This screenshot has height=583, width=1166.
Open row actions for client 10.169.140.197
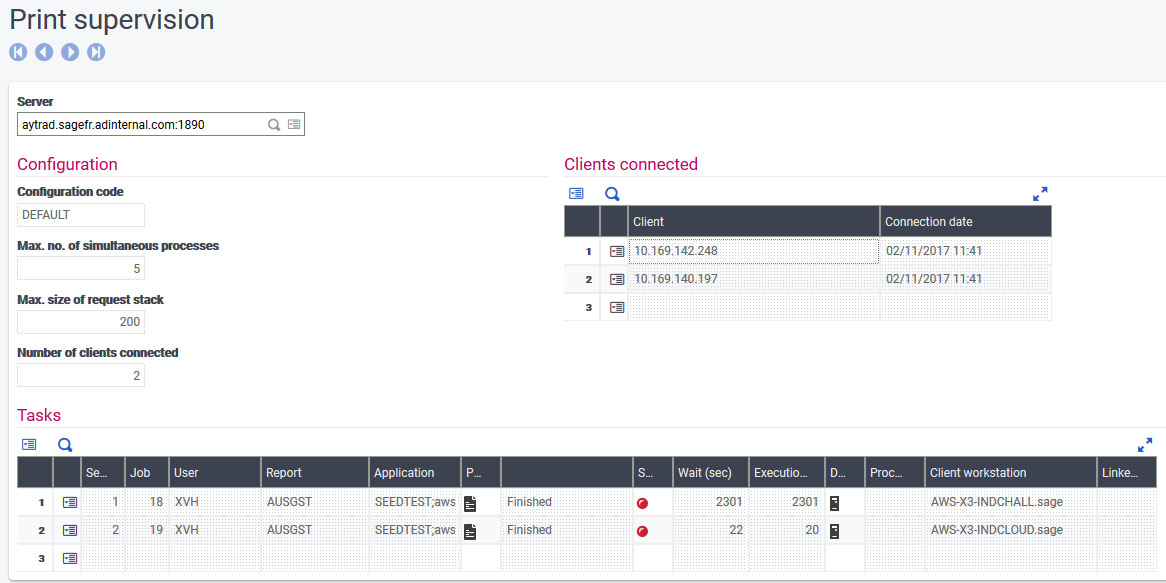617,279
